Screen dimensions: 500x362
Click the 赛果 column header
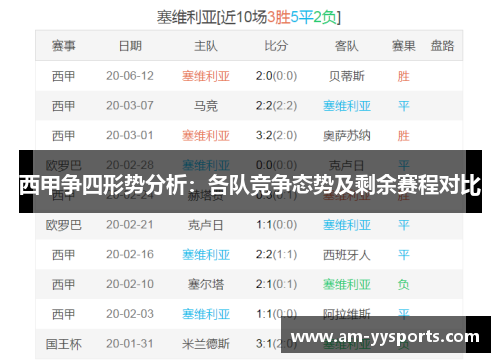pos(403,46)
